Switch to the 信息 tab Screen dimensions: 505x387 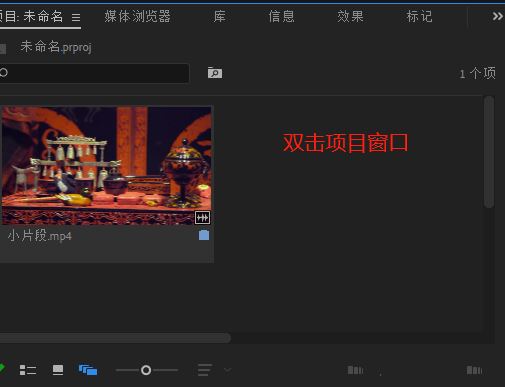pyautogui.click(x=281, y=16)
